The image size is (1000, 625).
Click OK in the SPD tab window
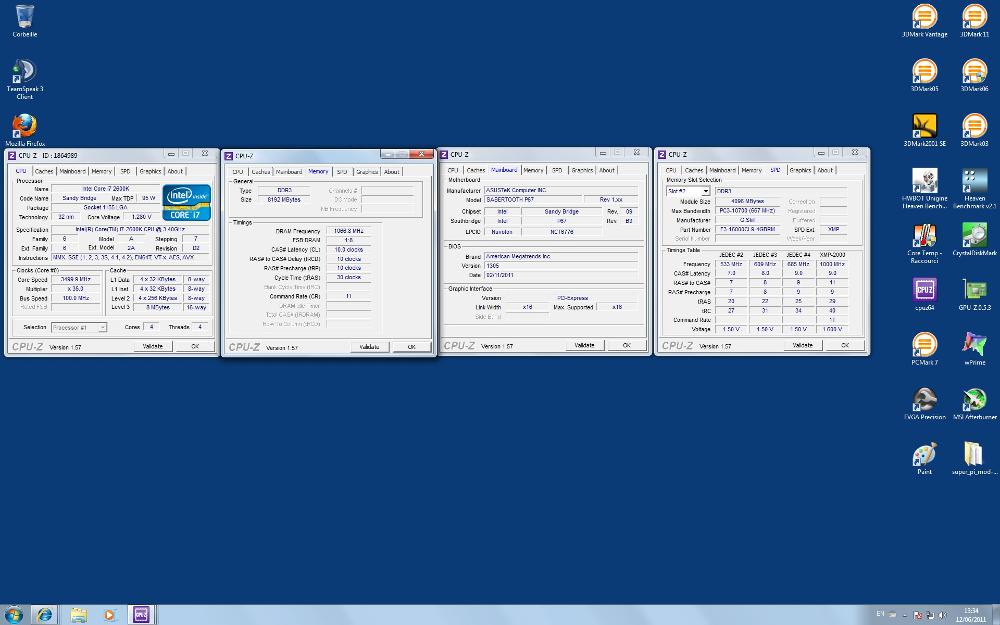(x=844, y=345)
